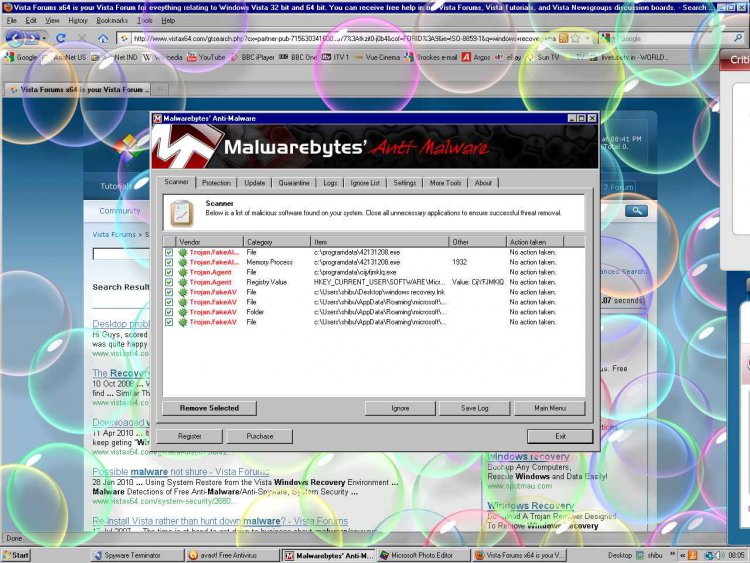750x563 pixels.
Task: Switch to Vista Forums Firefox taskbar button
Action: click(520, 555)
